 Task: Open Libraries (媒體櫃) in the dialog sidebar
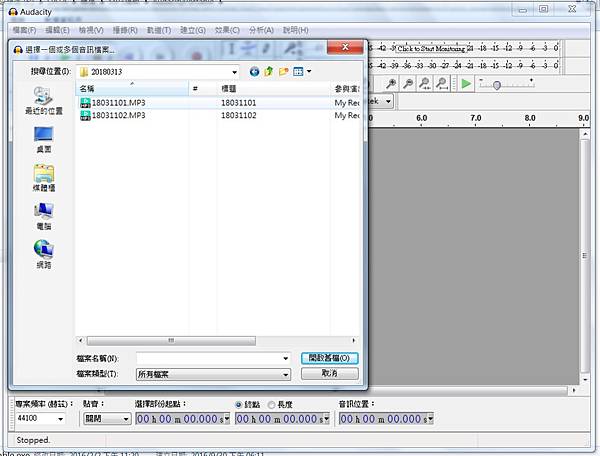pos(44,178)
